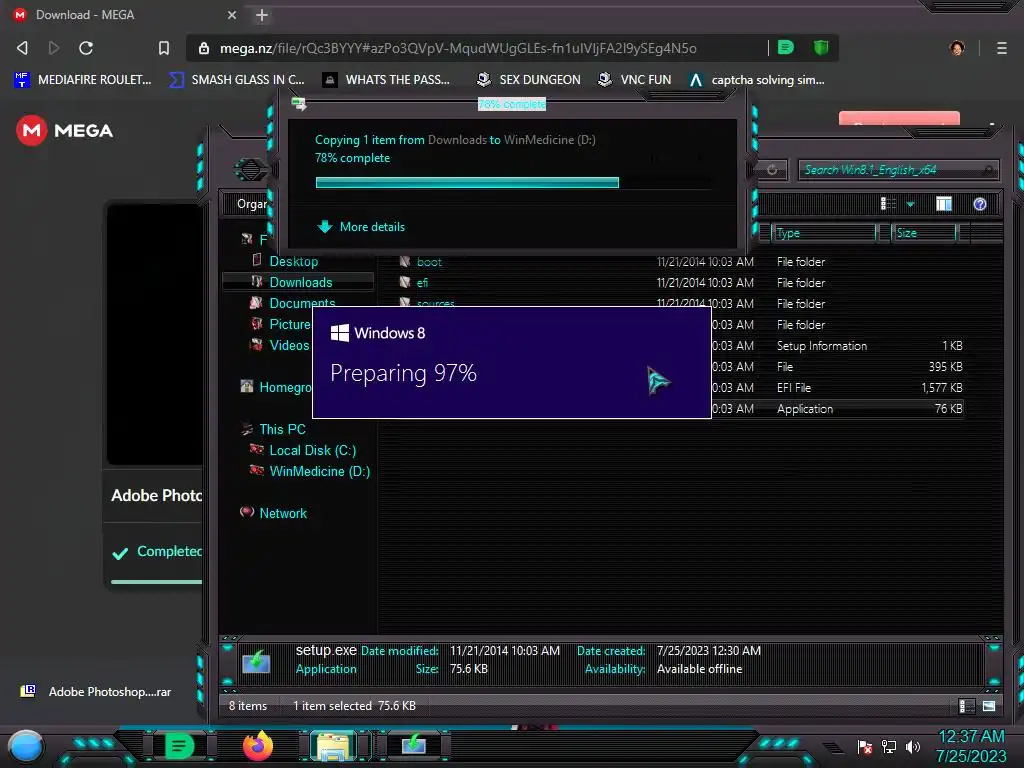Open VNC FUN bookmark

click(x=635, y=80)
